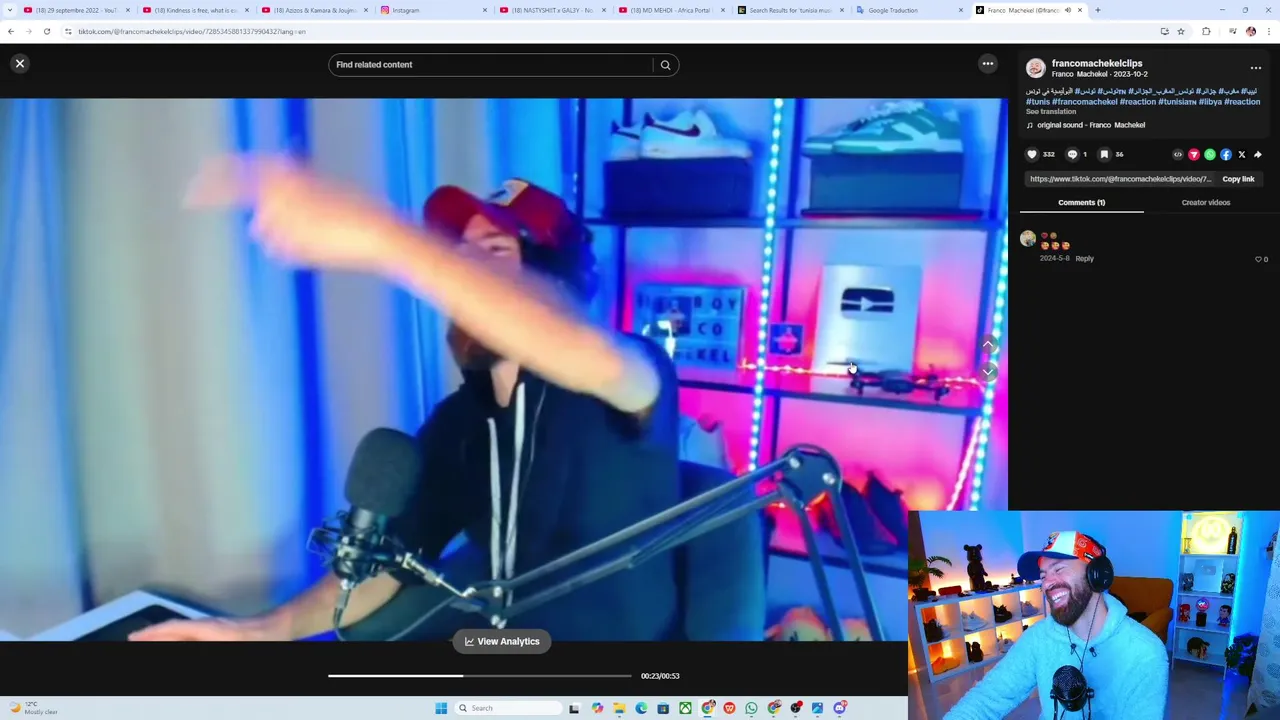This screenshot has width=1280, height=720.
Task: Open Microsoft Edge from the taskbar
Action: click(x=641, y=708)
